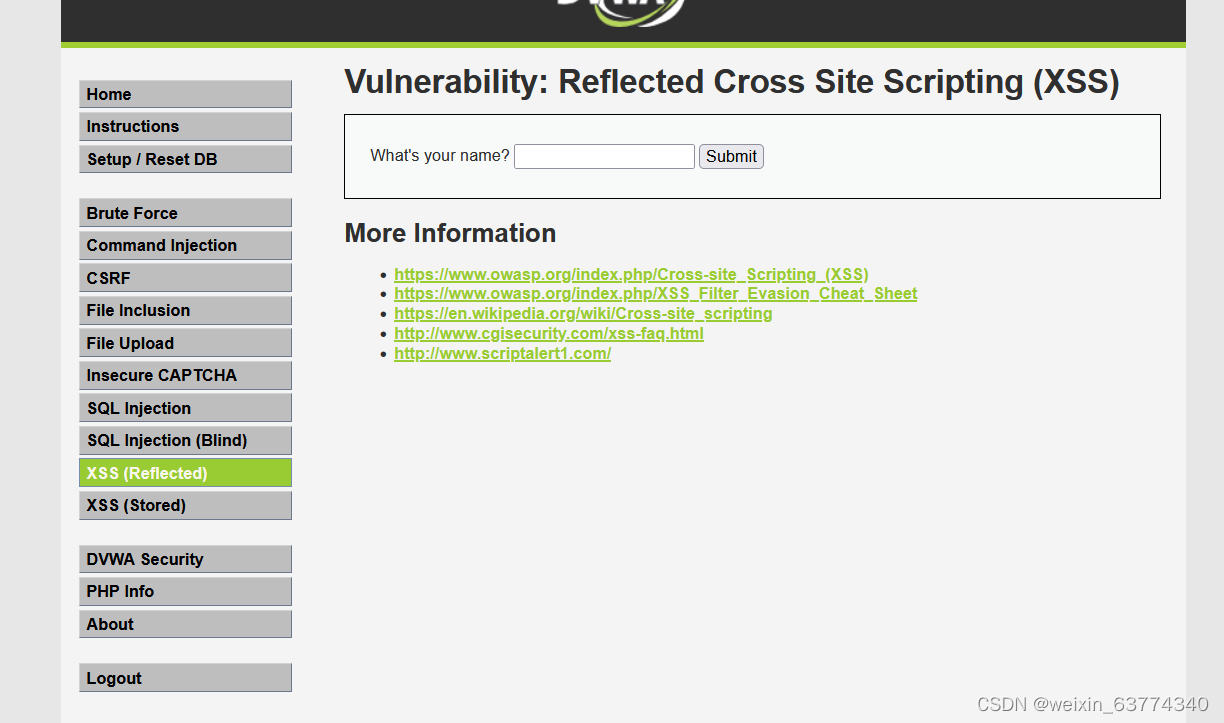Click the What's your name input field
Screen dimensions: 1224x723
click(x=603, y=156)
